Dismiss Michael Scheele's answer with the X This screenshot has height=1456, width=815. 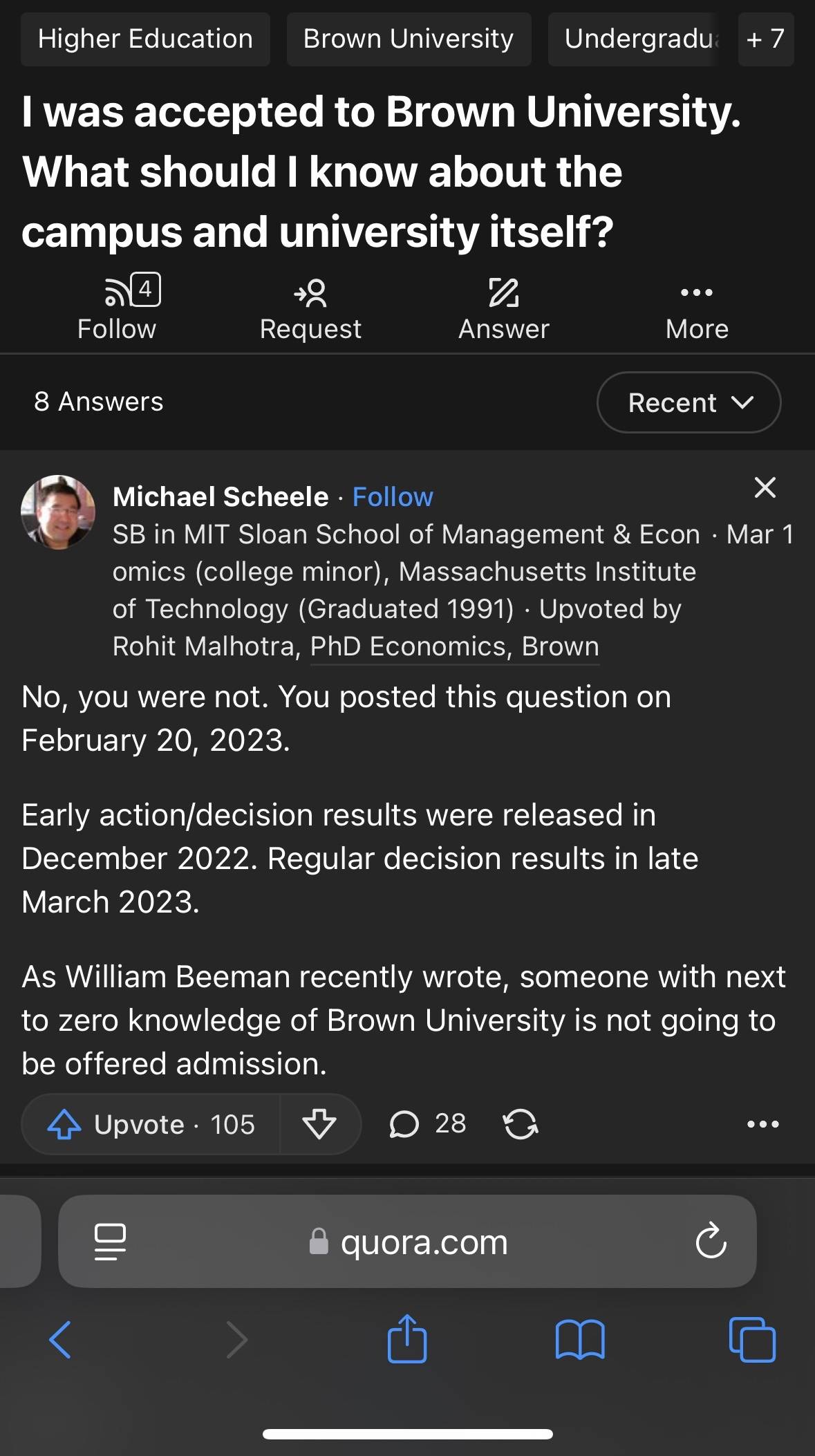pos(765,487)
